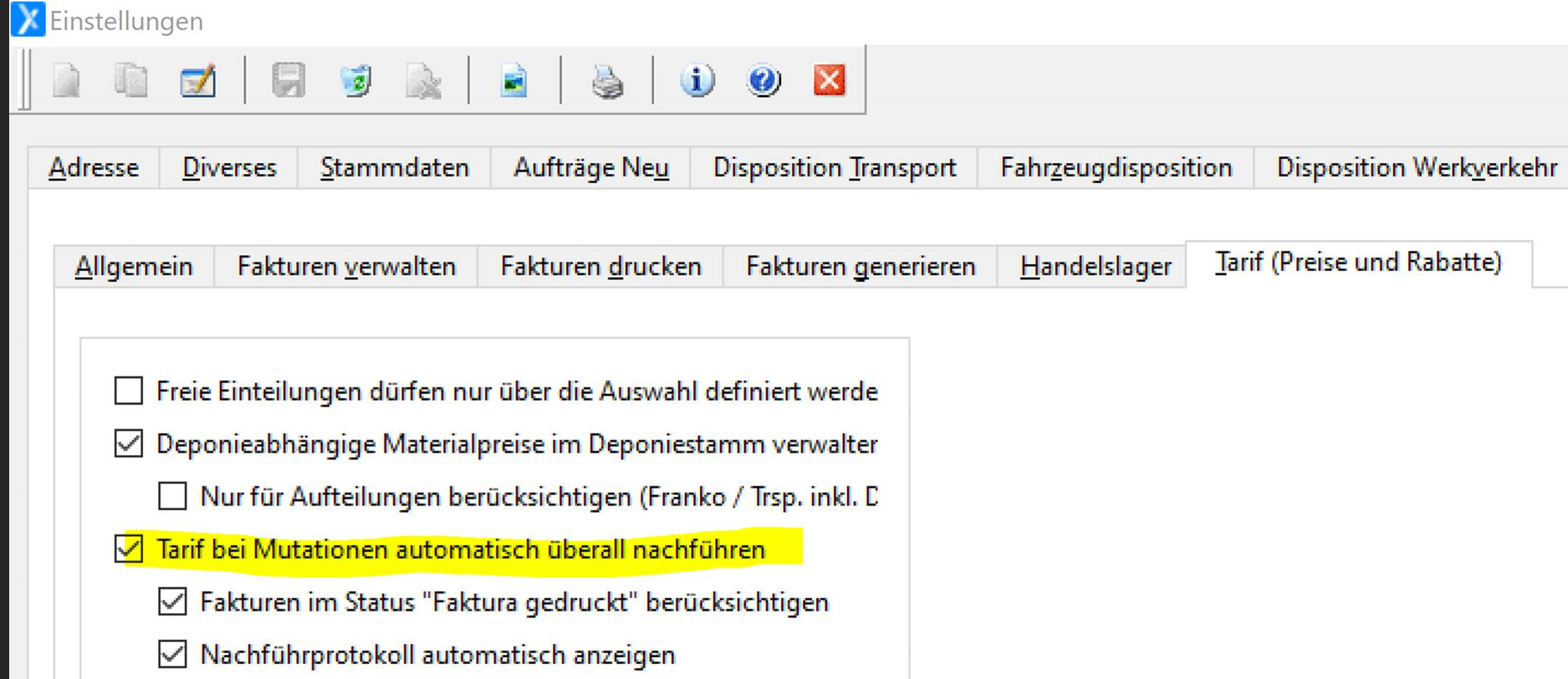Click the grayed-out save floppy icon

point(289,81)
